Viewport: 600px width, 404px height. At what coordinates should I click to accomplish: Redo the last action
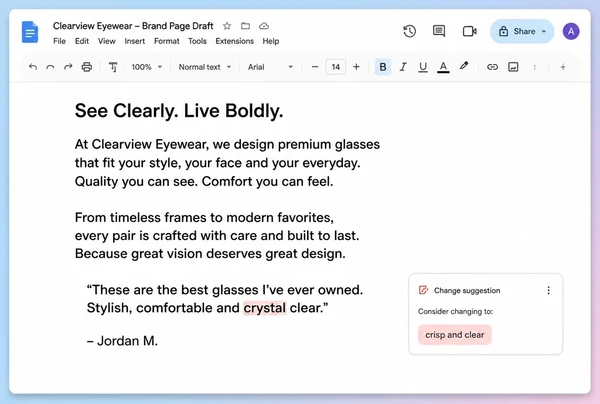[68, 67]
